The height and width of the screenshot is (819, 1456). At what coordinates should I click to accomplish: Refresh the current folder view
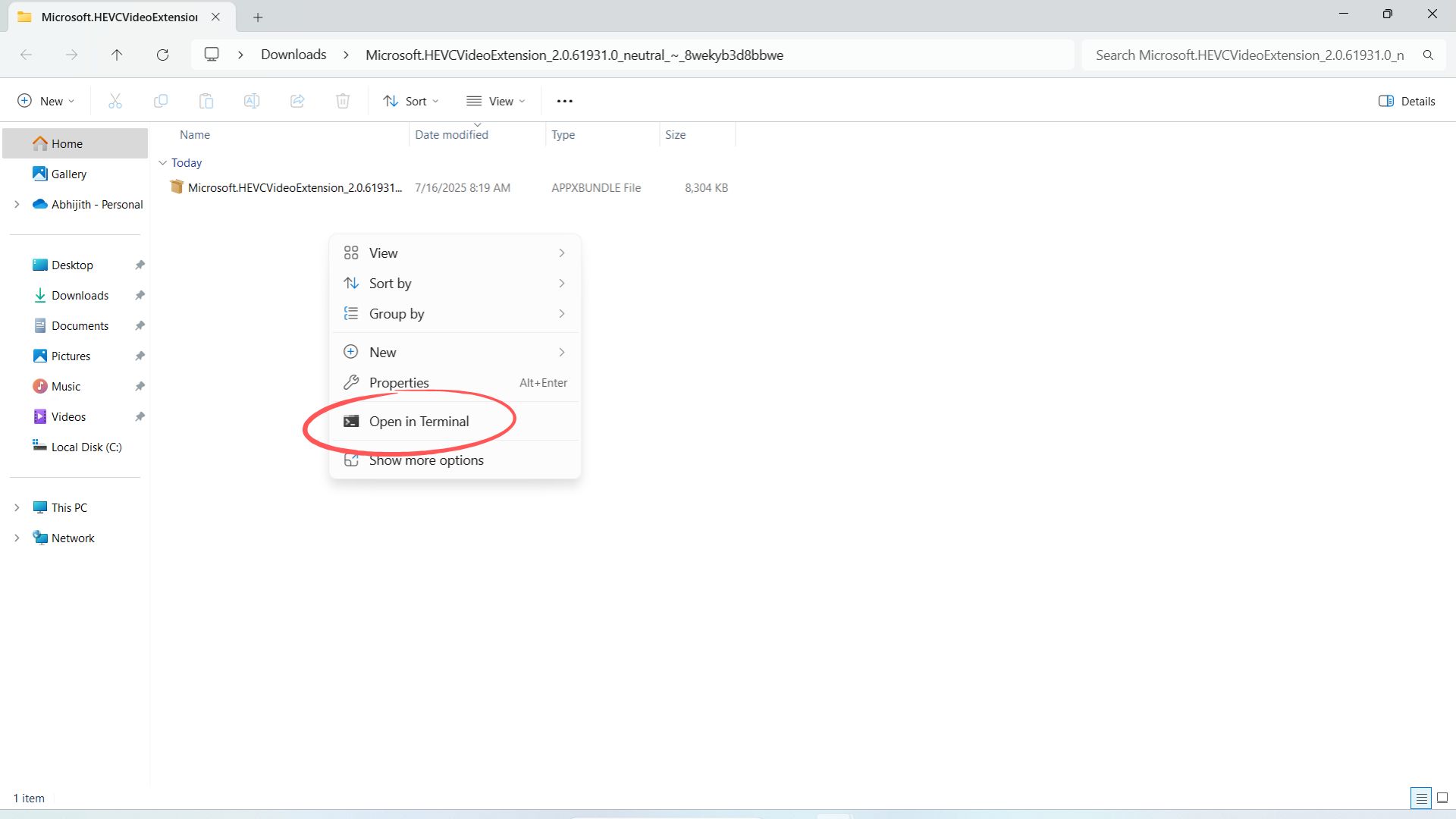pos(162,55)
